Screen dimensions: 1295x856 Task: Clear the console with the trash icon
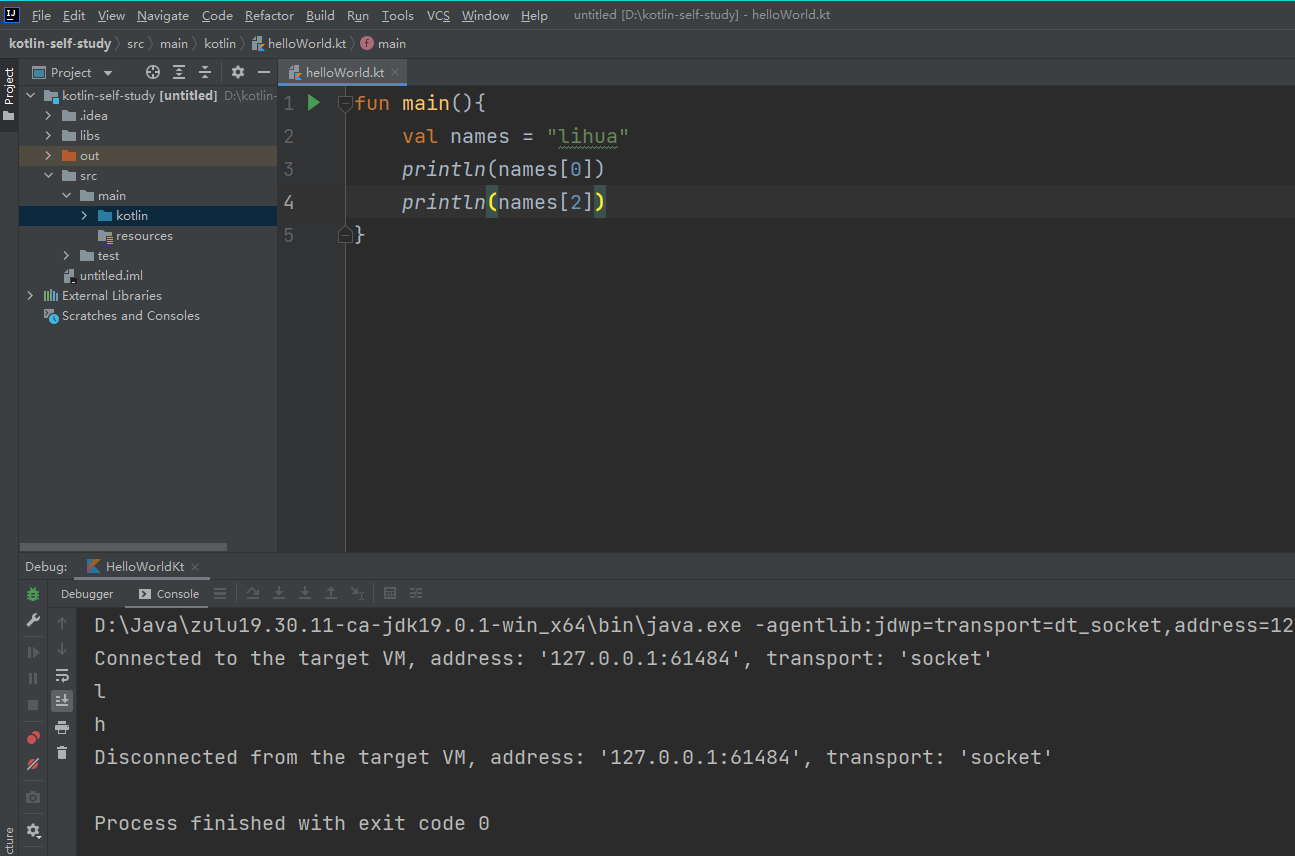(x=62, y=753)
